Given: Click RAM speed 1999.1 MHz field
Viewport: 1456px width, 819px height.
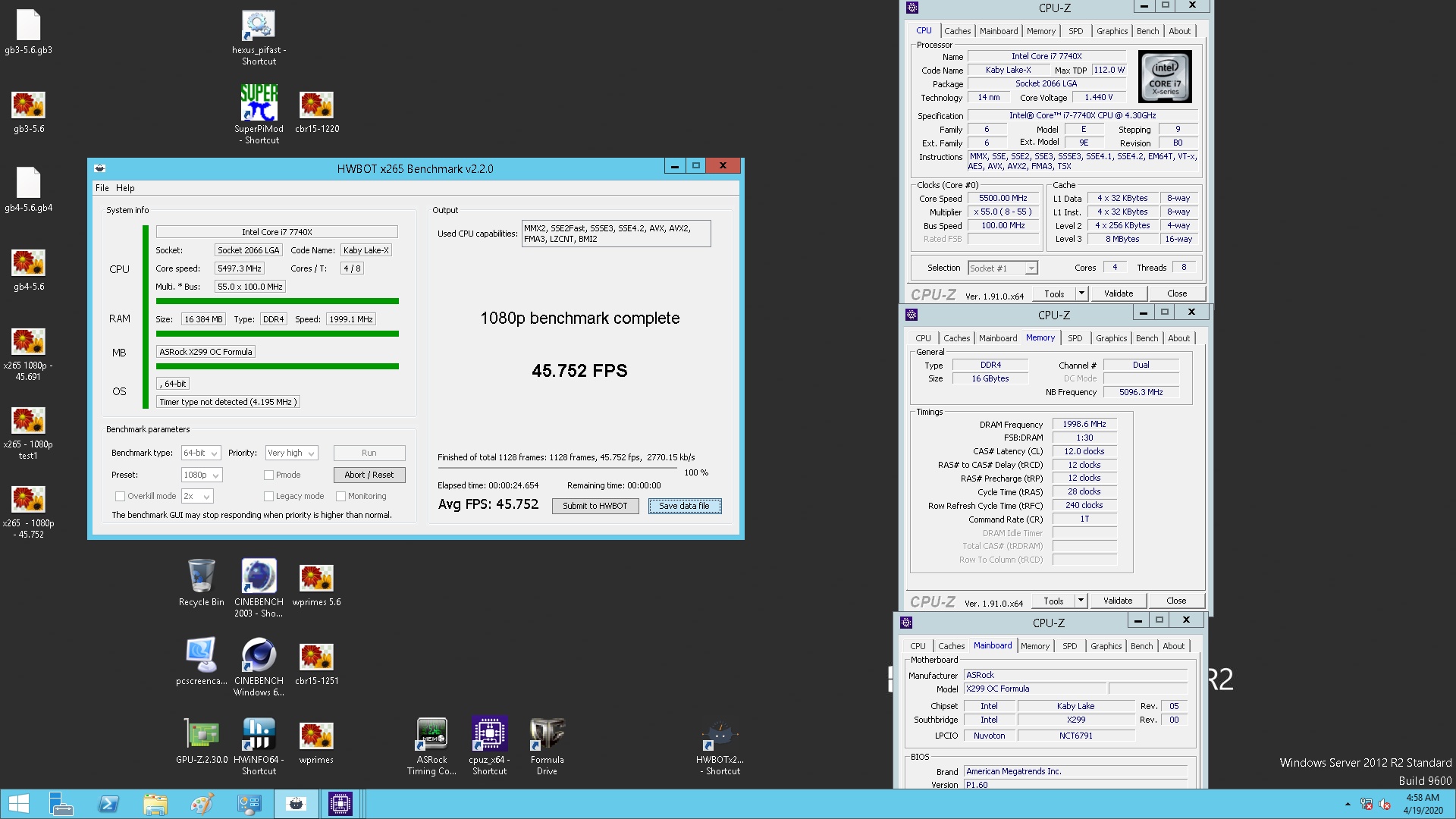Looking at the screenshot, I should (351, 319).
